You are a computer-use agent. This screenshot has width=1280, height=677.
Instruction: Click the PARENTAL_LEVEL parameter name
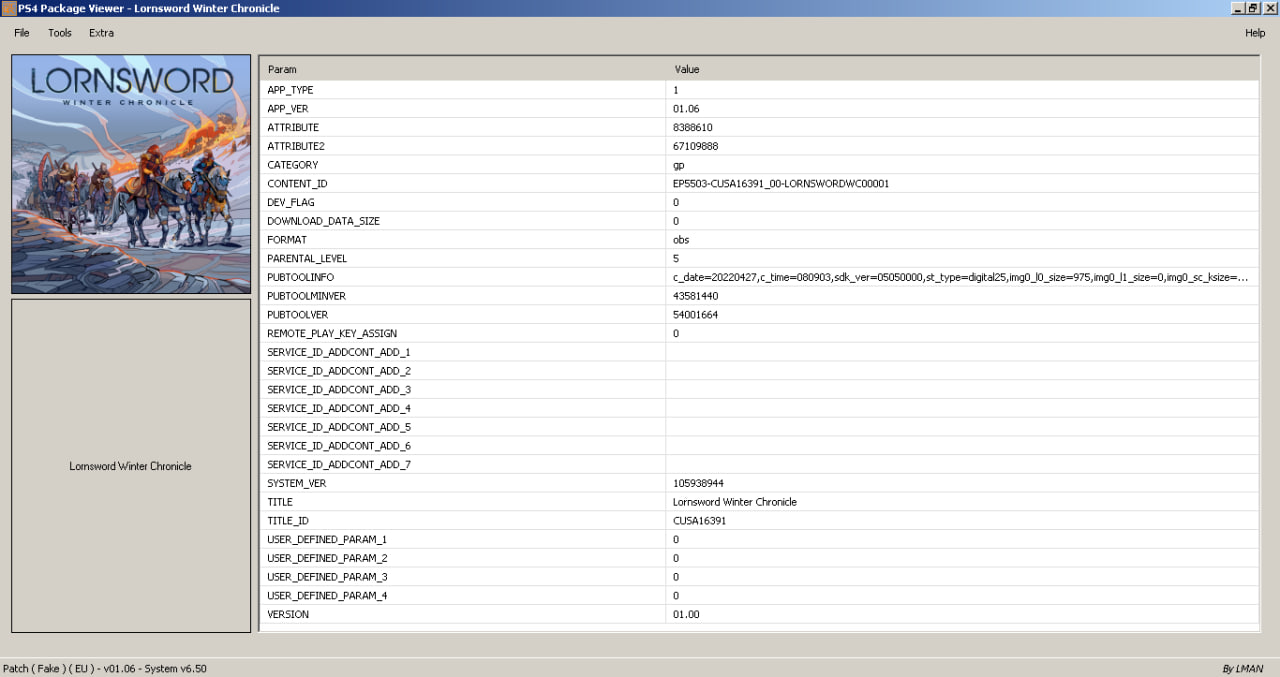tap(309, 258)
